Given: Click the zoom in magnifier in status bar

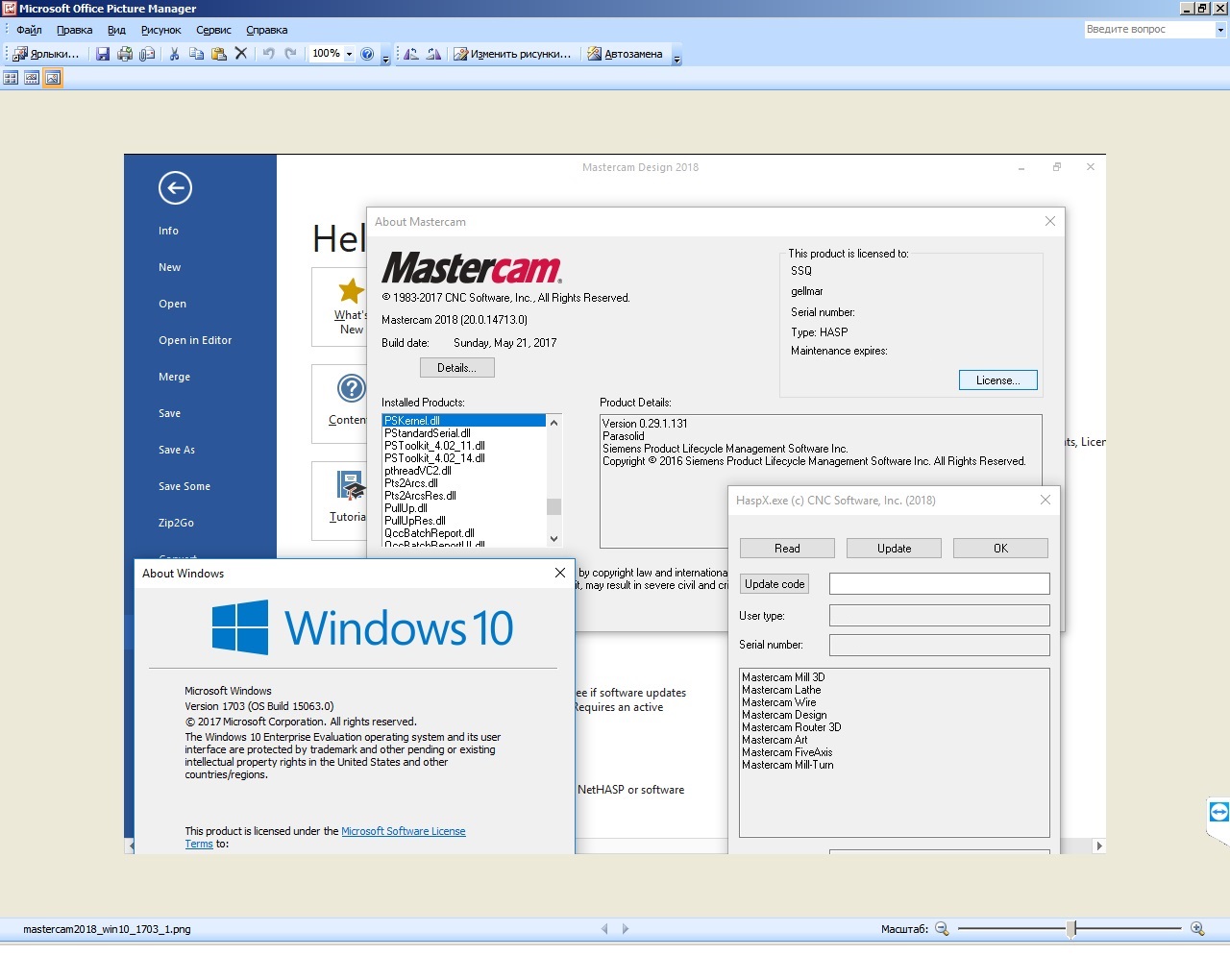Looking at the screenshot, I should [x=1197, y=928].
